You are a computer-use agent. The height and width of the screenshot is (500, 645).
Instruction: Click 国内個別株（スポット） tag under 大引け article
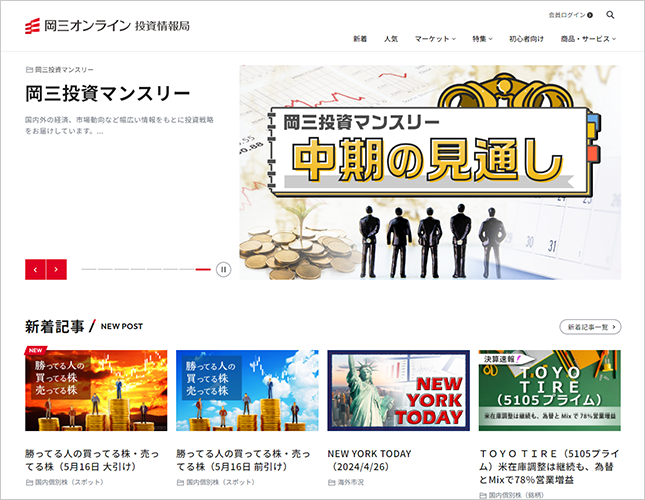(x=65, y=482)
